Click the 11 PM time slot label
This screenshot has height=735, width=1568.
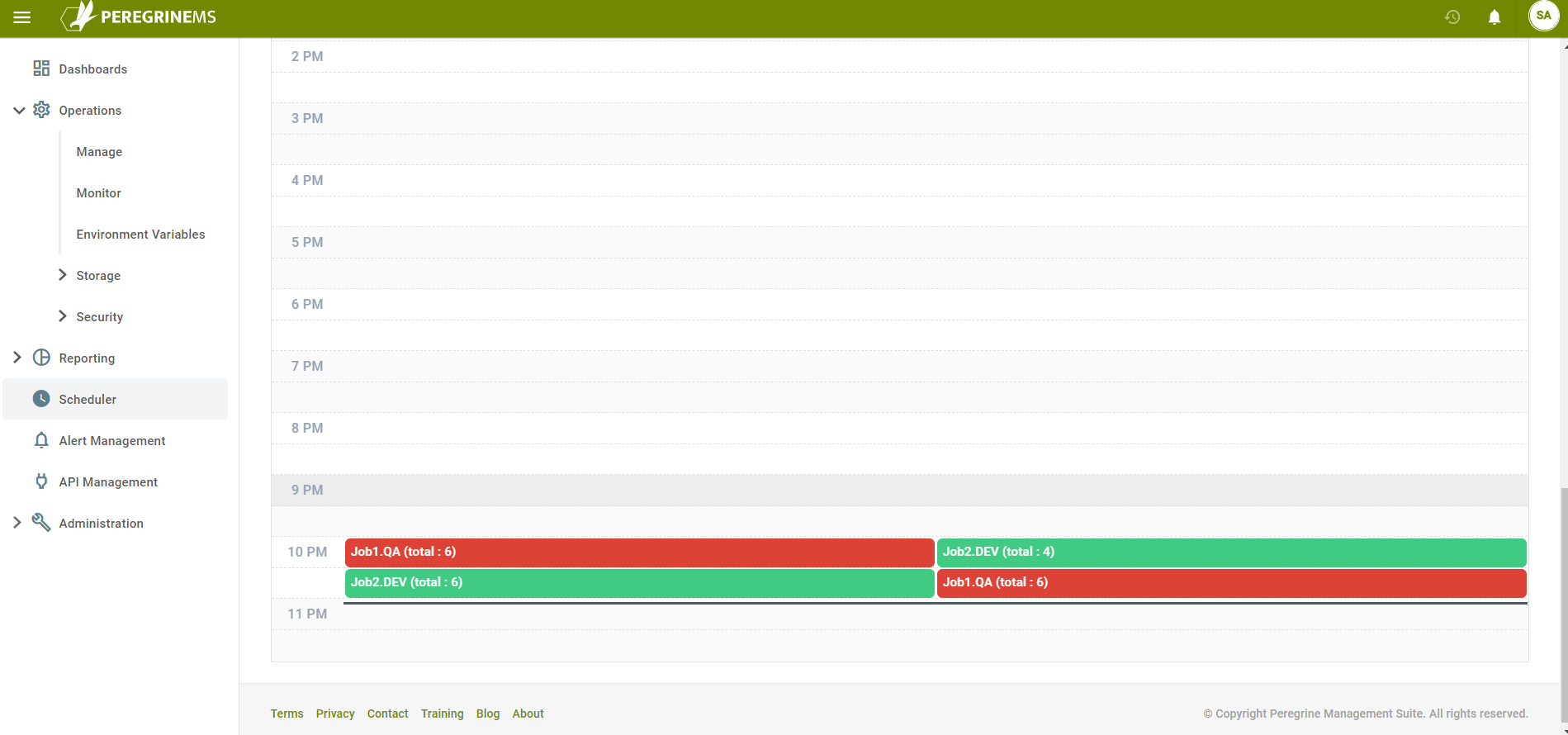[307, 614]
